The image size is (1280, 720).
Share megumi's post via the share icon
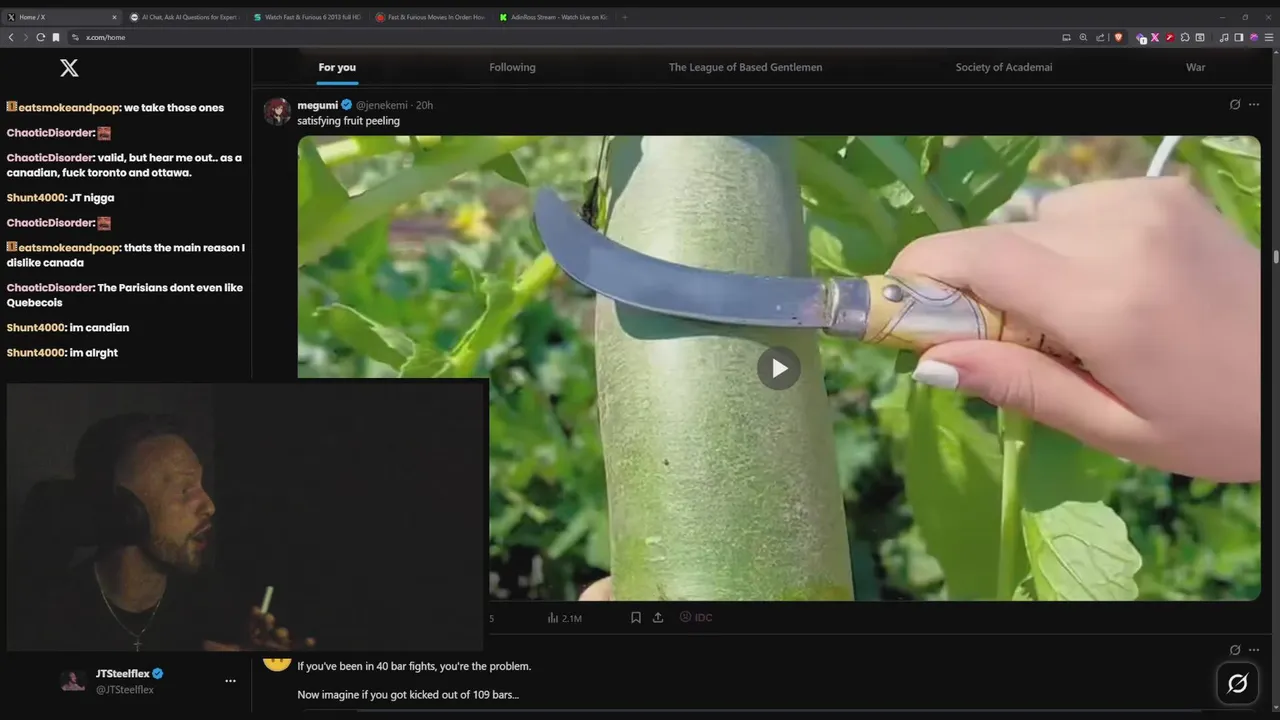(x=658, y=618)
